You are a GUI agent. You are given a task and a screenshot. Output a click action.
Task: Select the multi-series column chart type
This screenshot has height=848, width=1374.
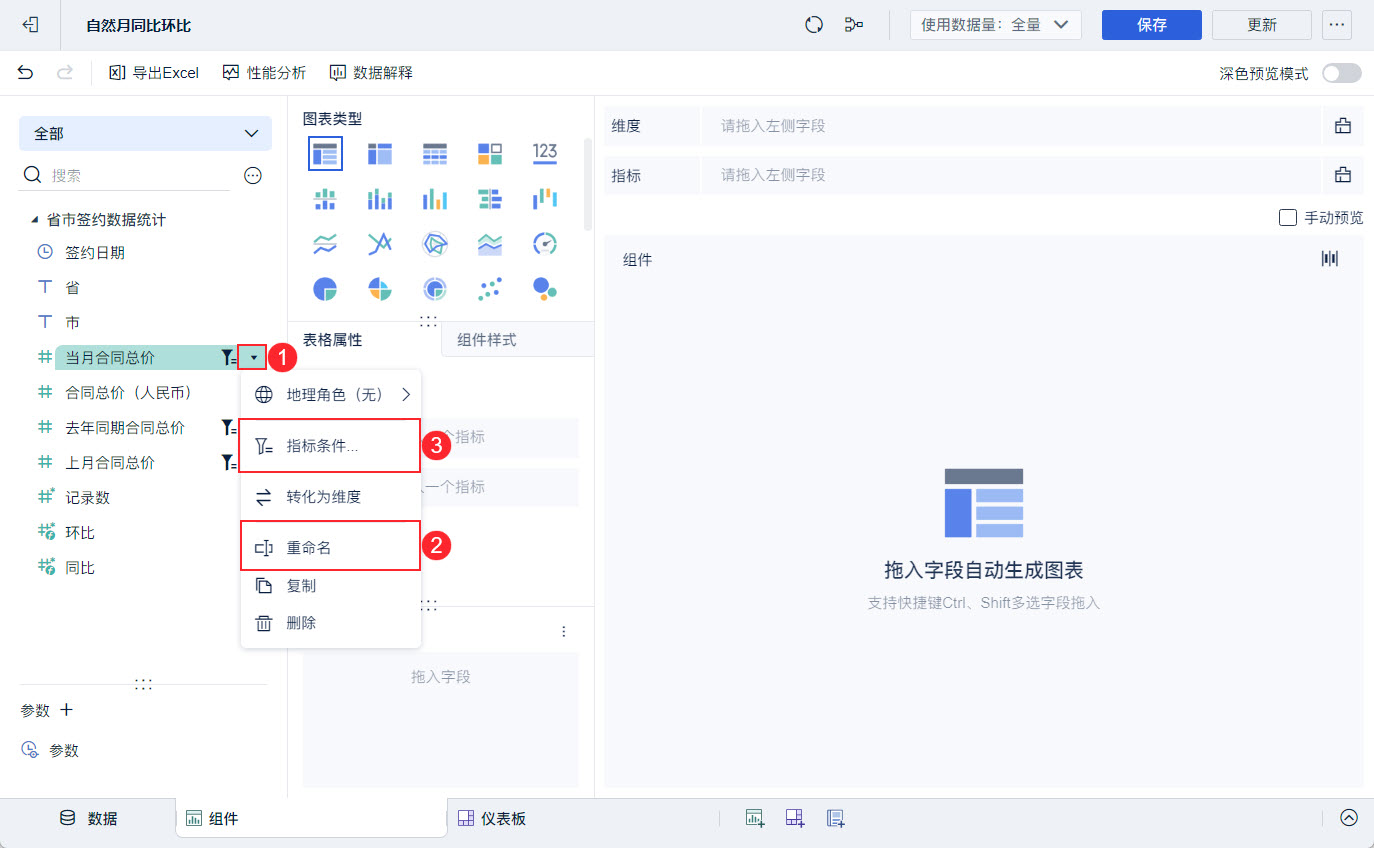pos(435,199)
